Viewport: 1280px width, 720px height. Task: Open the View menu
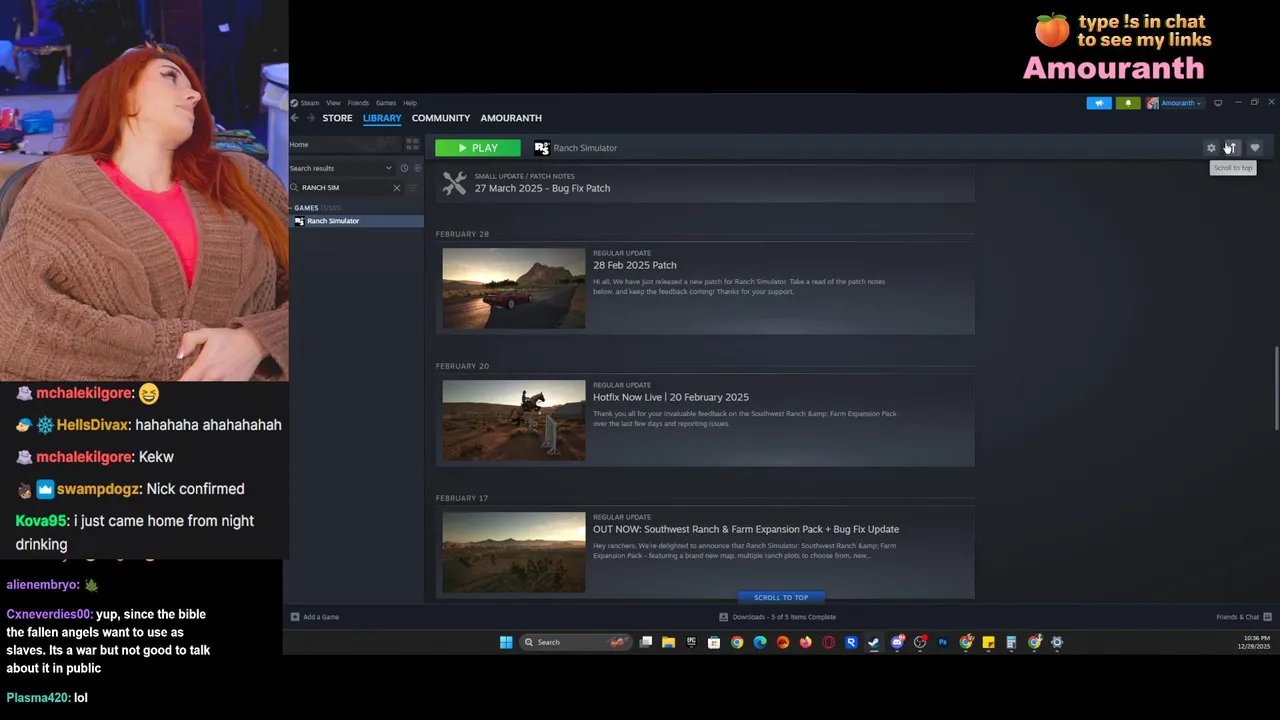point(333,103)
